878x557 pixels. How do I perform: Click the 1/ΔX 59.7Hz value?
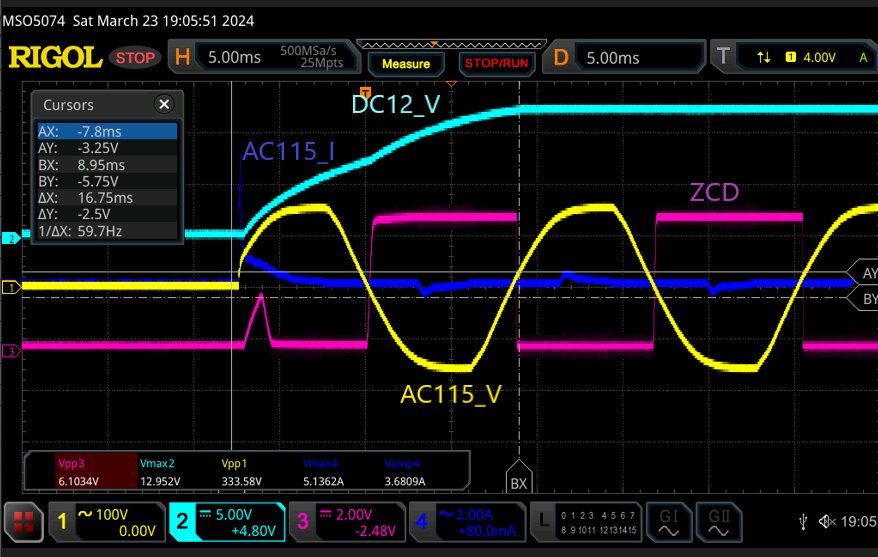[x=100, y=231]
